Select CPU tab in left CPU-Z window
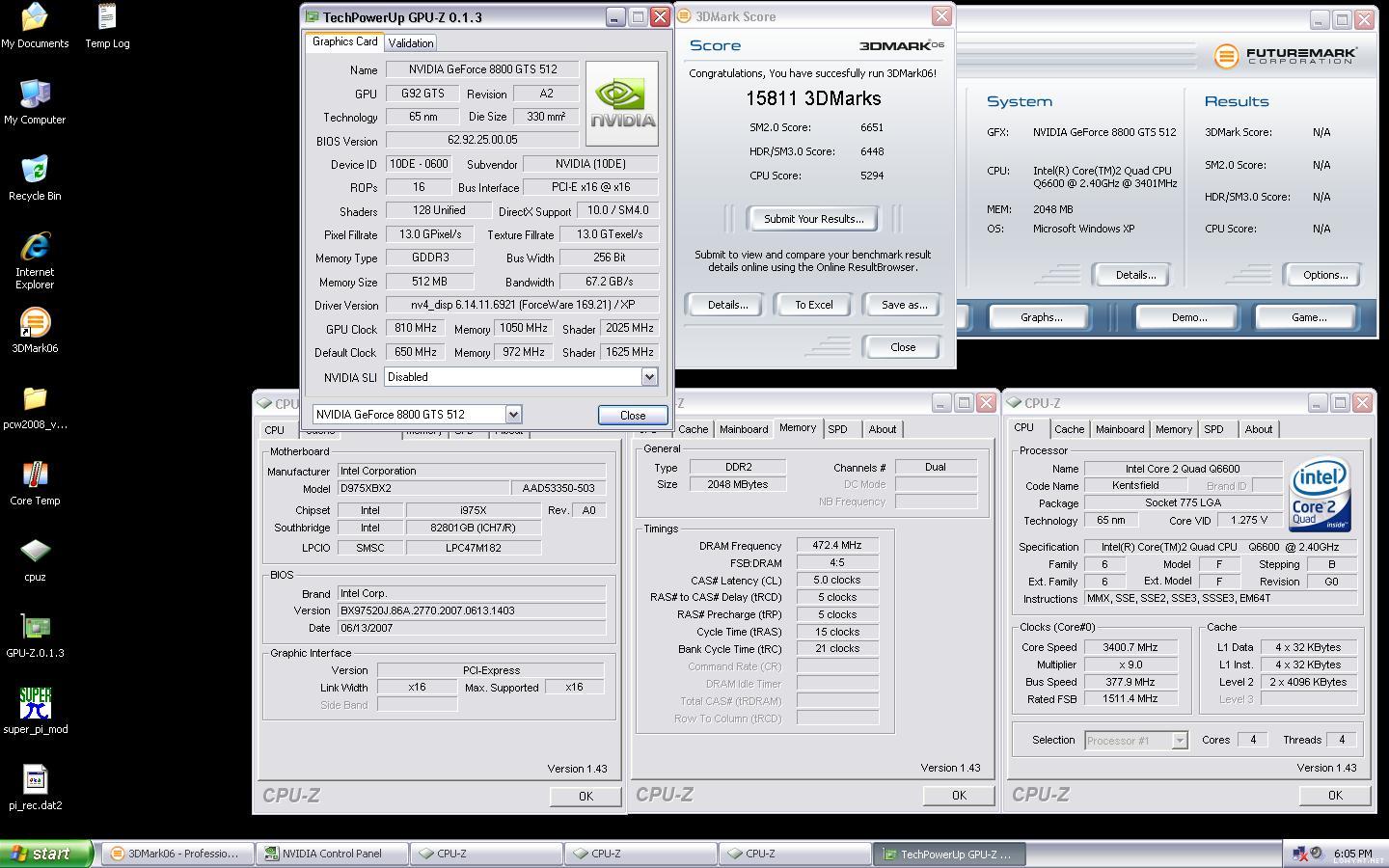The width and height of the screenshot is (1389, 868). tap(275, 430)
